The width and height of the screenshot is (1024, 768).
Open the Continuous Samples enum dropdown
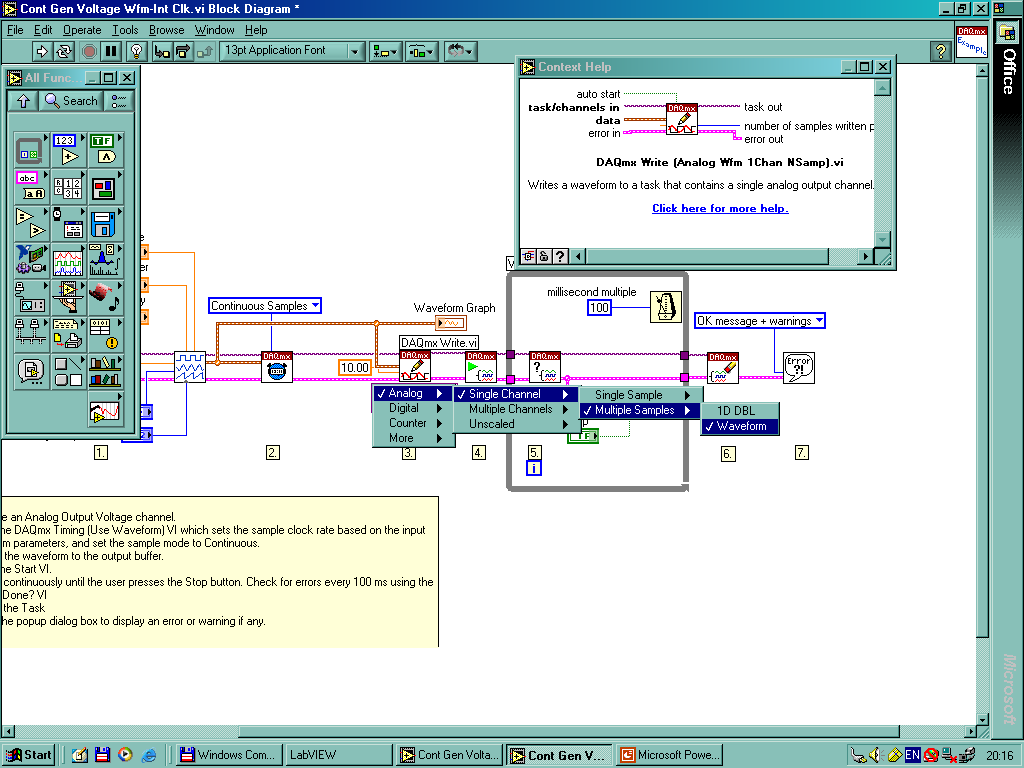(x=264, y=306)
